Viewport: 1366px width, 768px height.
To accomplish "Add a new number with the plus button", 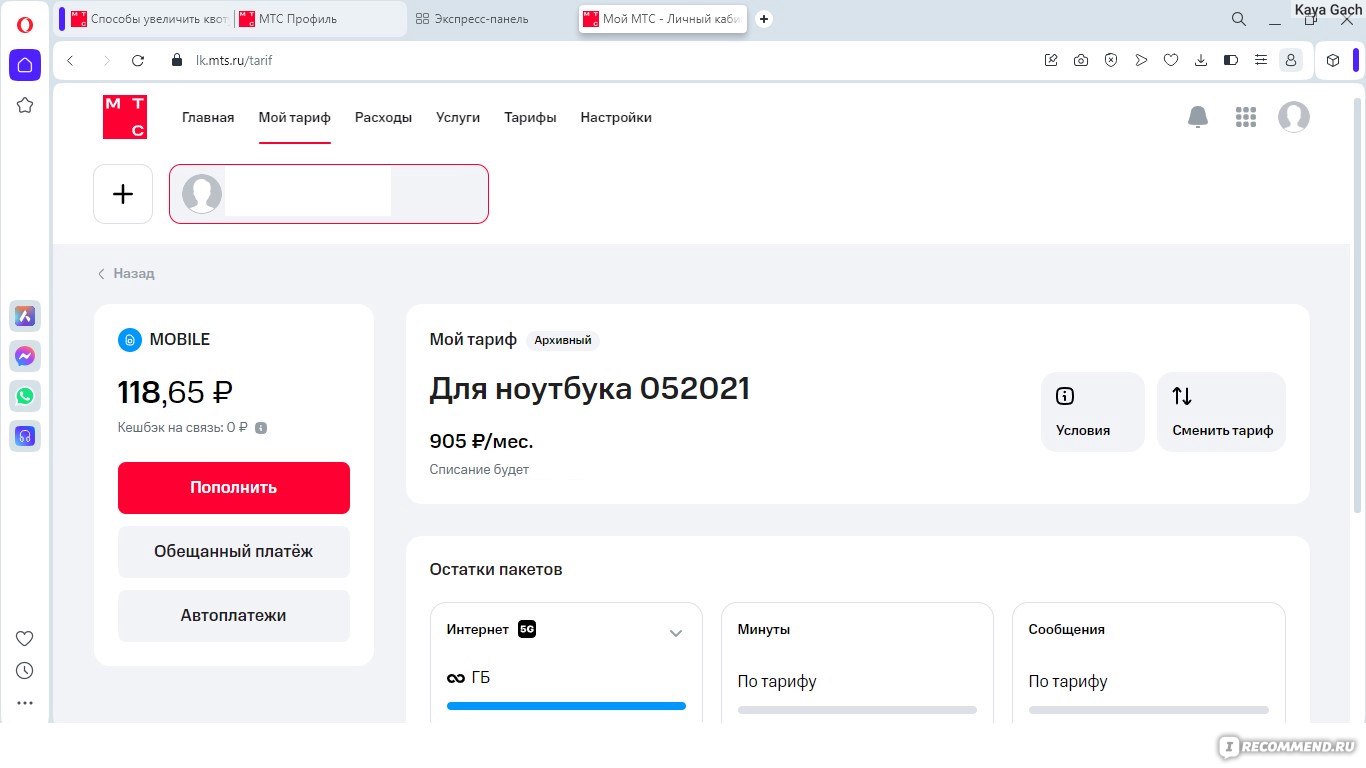I will click(123, 194).
